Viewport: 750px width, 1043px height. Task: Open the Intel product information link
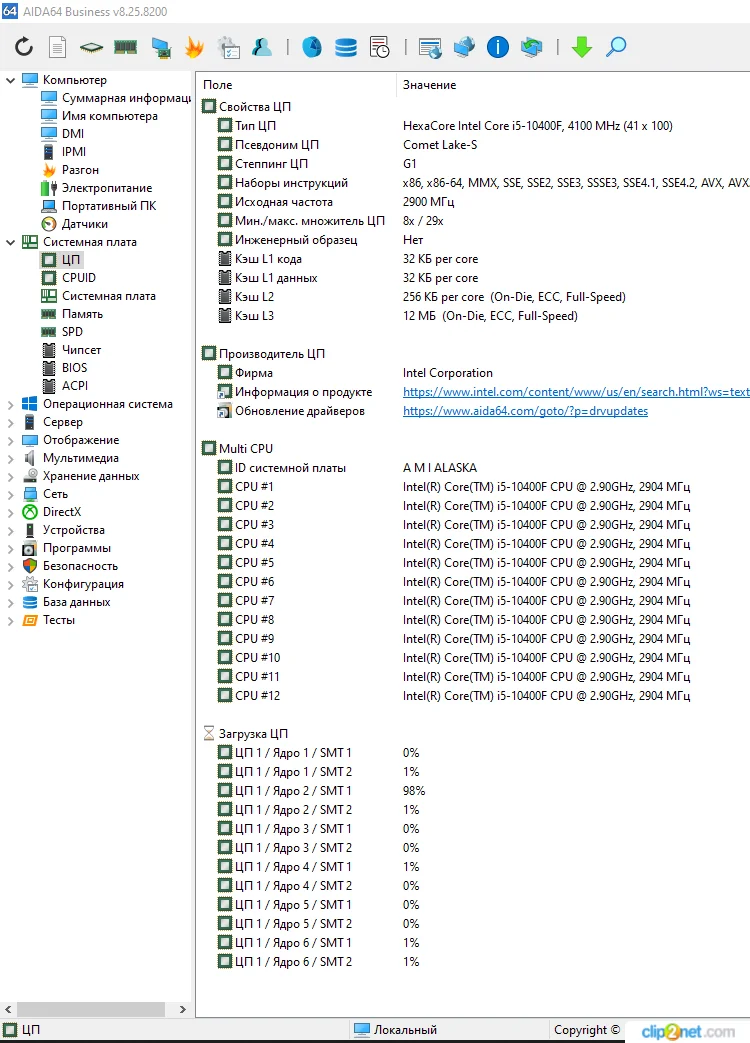click(x=576, y=392)
